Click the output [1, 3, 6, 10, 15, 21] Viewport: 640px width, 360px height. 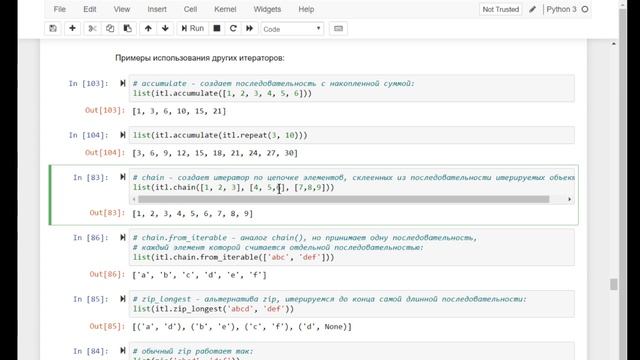tap(179, 111)
